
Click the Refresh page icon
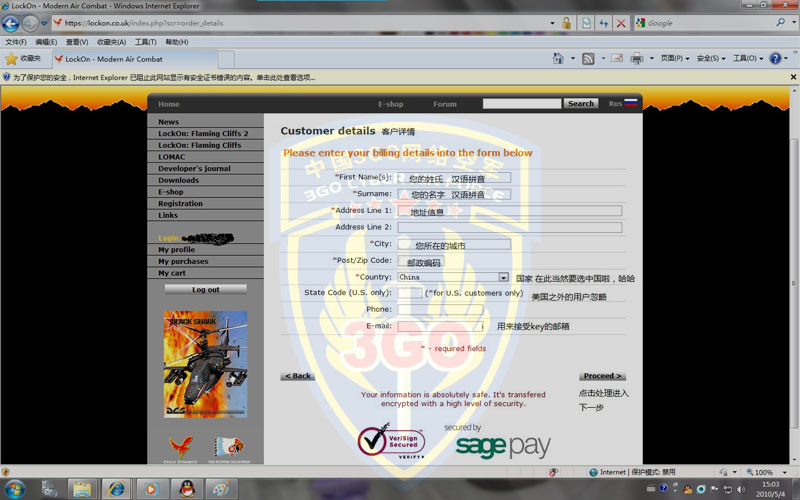coord(604,23)
